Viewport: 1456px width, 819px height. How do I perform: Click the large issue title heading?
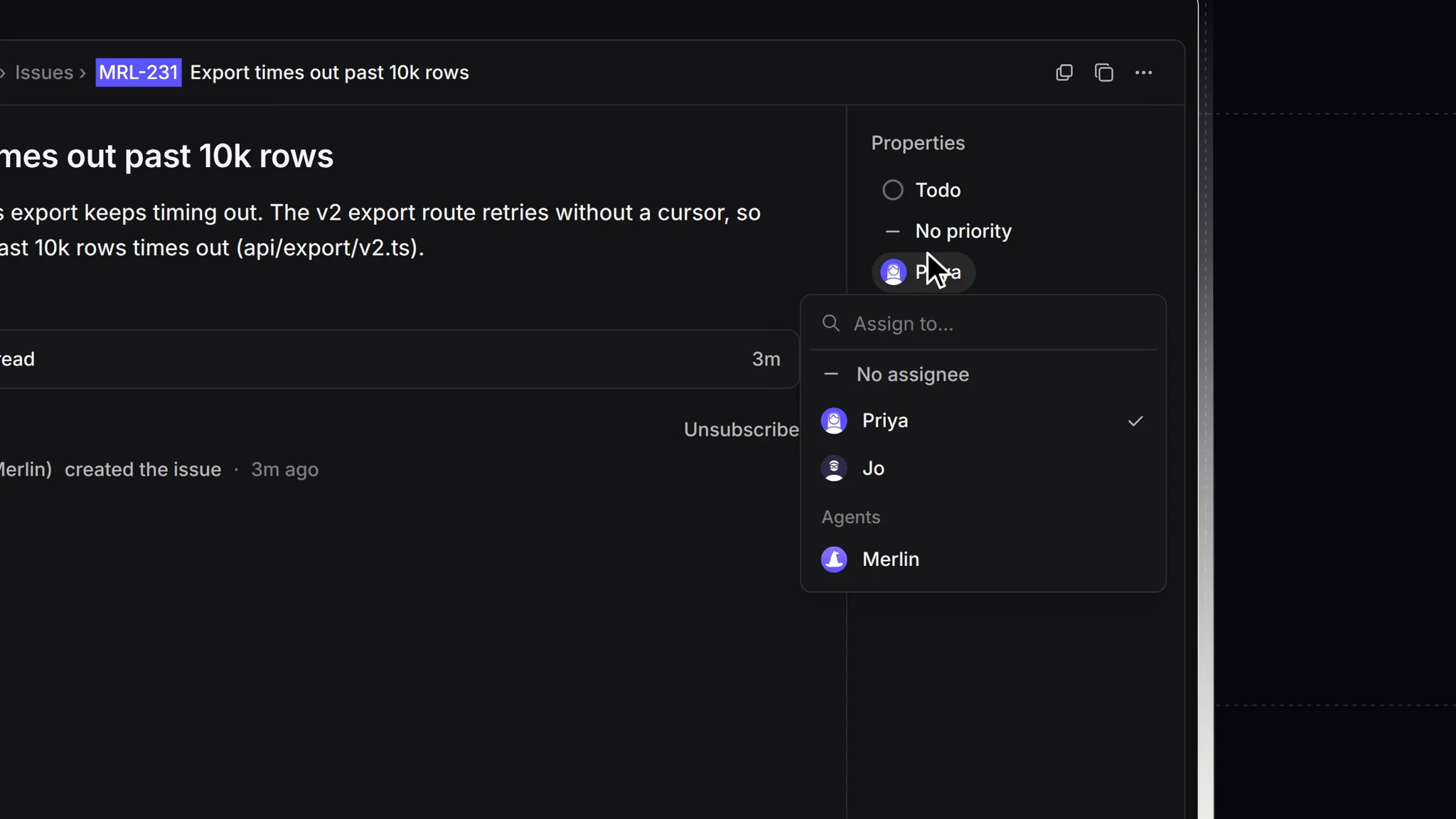tap(166, 156)
